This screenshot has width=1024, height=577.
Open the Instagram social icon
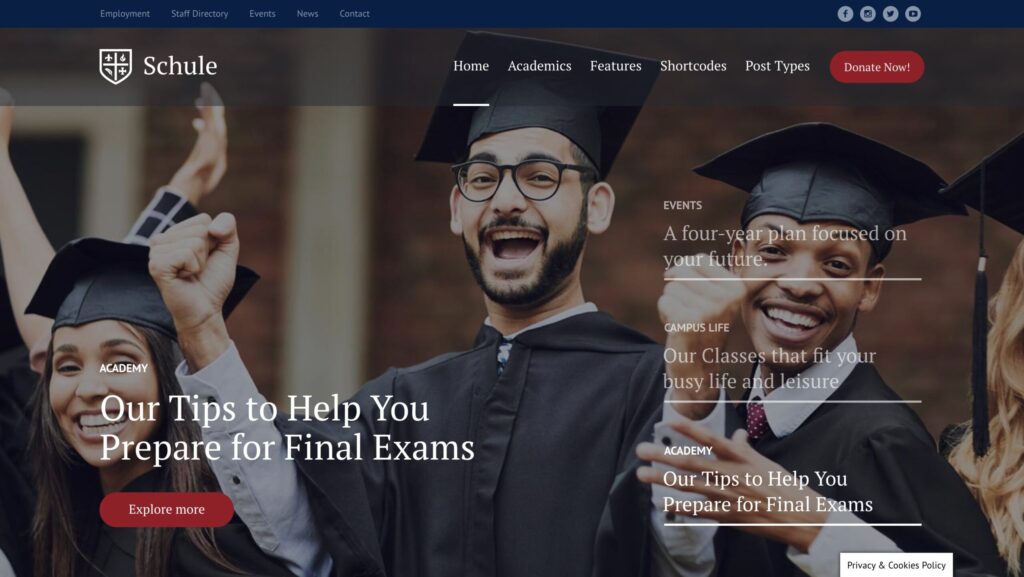868,14
